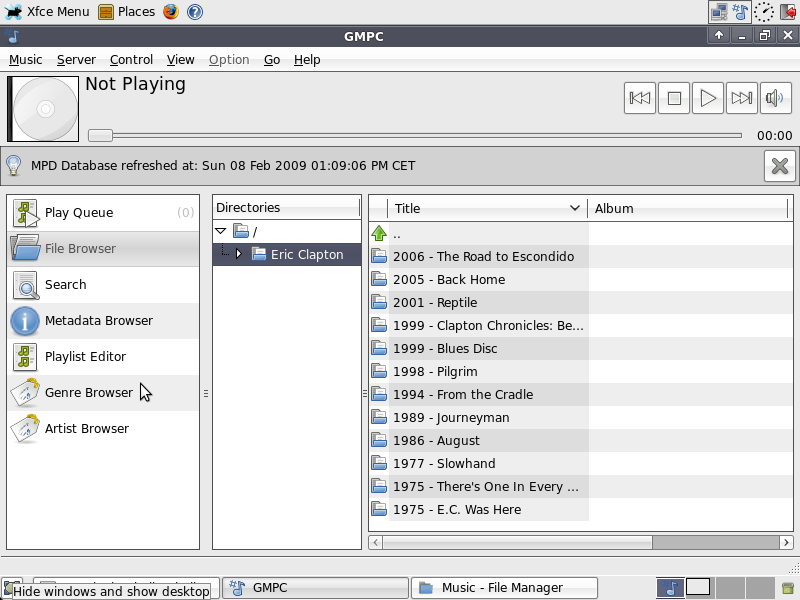Move the song position seek handle
Viewport: 800px width, 600px height.
(x=100, y=135)
